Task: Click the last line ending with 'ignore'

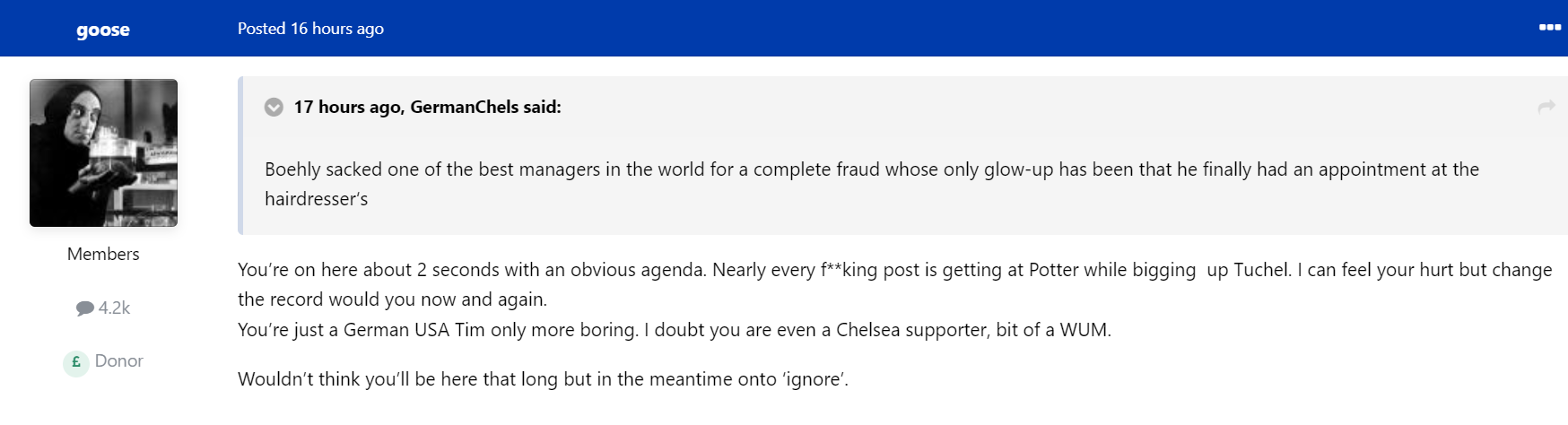Action: [543, 379]
